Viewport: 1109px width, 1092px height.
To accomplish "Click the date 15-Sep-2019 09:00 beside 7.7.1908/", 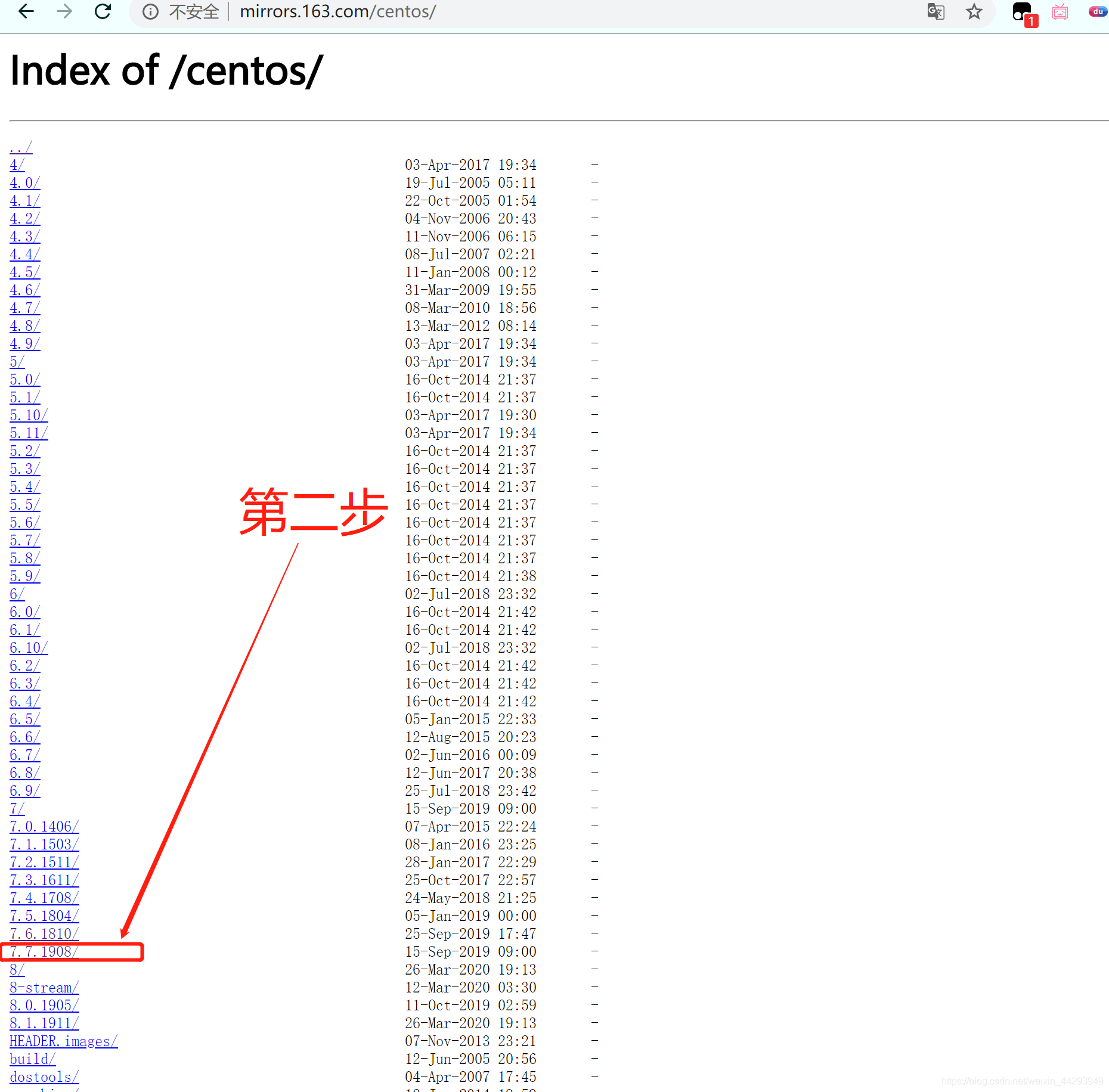I will (470, 951).
